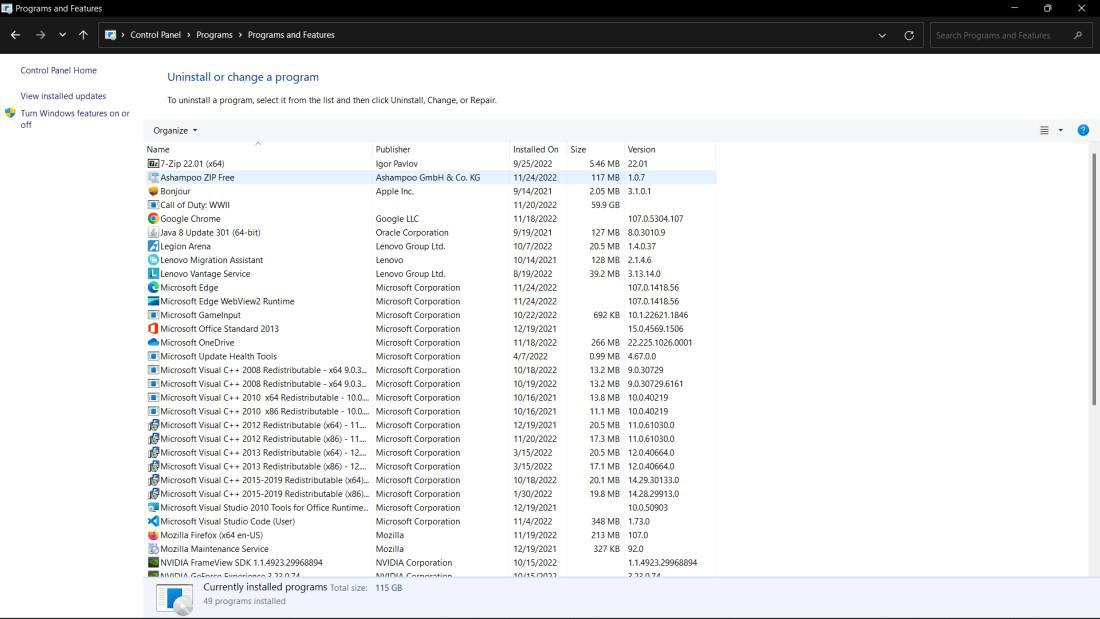Open the view options dropdown arrow
Image resolution: width=1100 pixels, height=619 pixels.
coord(1061,130)
